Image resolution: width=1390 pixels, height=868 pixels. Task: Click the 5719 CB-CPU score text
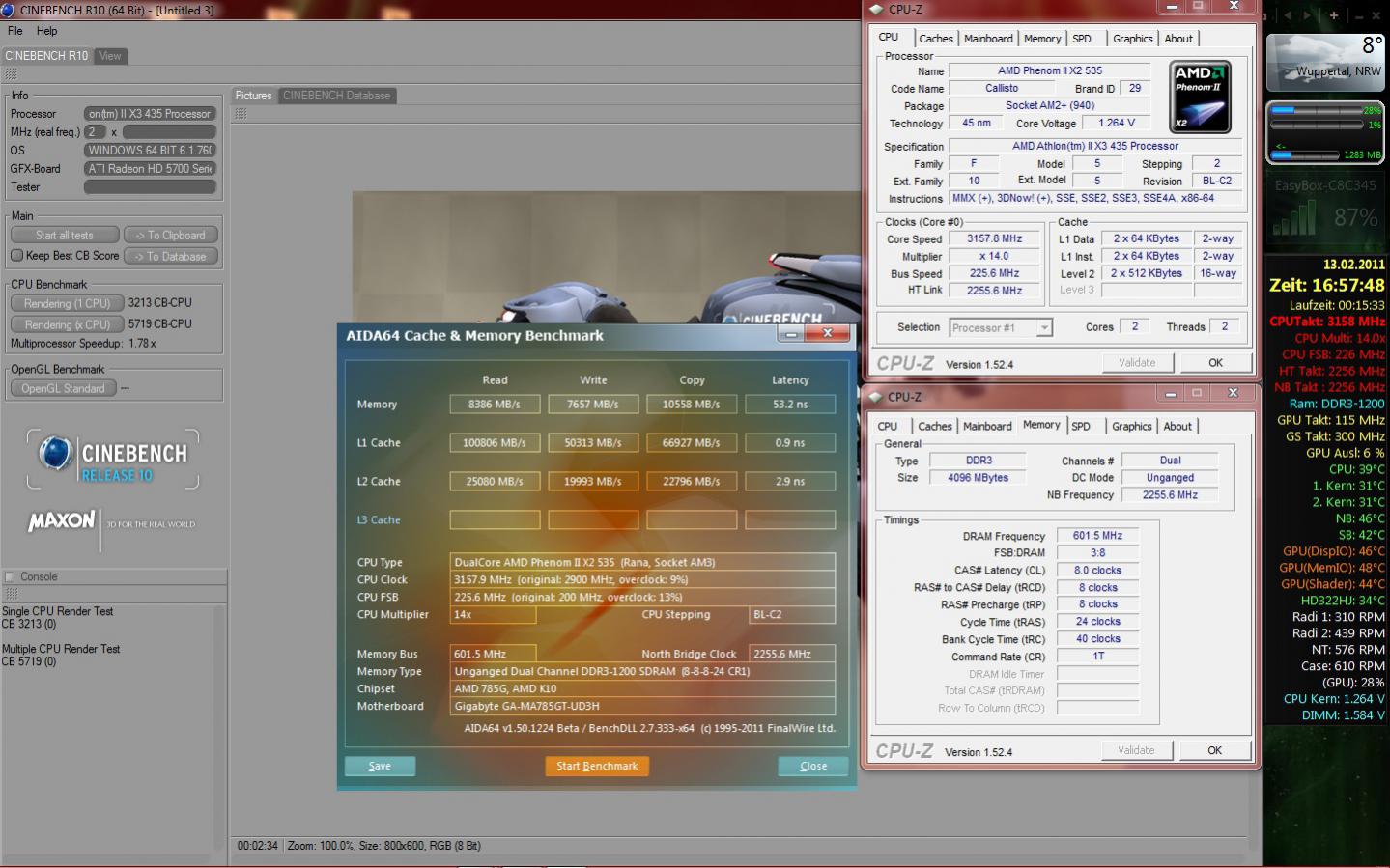click(160, 324)
